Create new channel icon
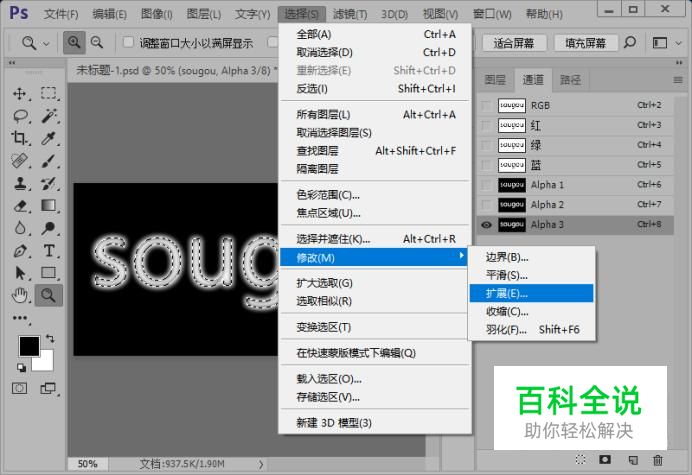 [633, 460]
